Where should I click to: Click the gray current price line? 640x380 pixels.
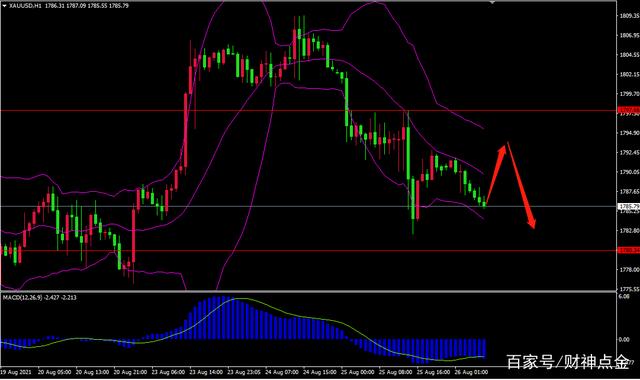click(x=308, y=207)
